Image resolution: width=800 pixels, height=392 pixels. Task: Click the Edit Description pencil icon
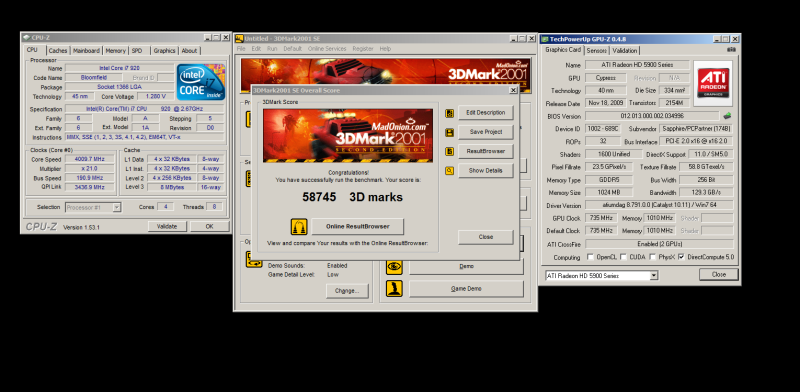click(x=449, y=113)
